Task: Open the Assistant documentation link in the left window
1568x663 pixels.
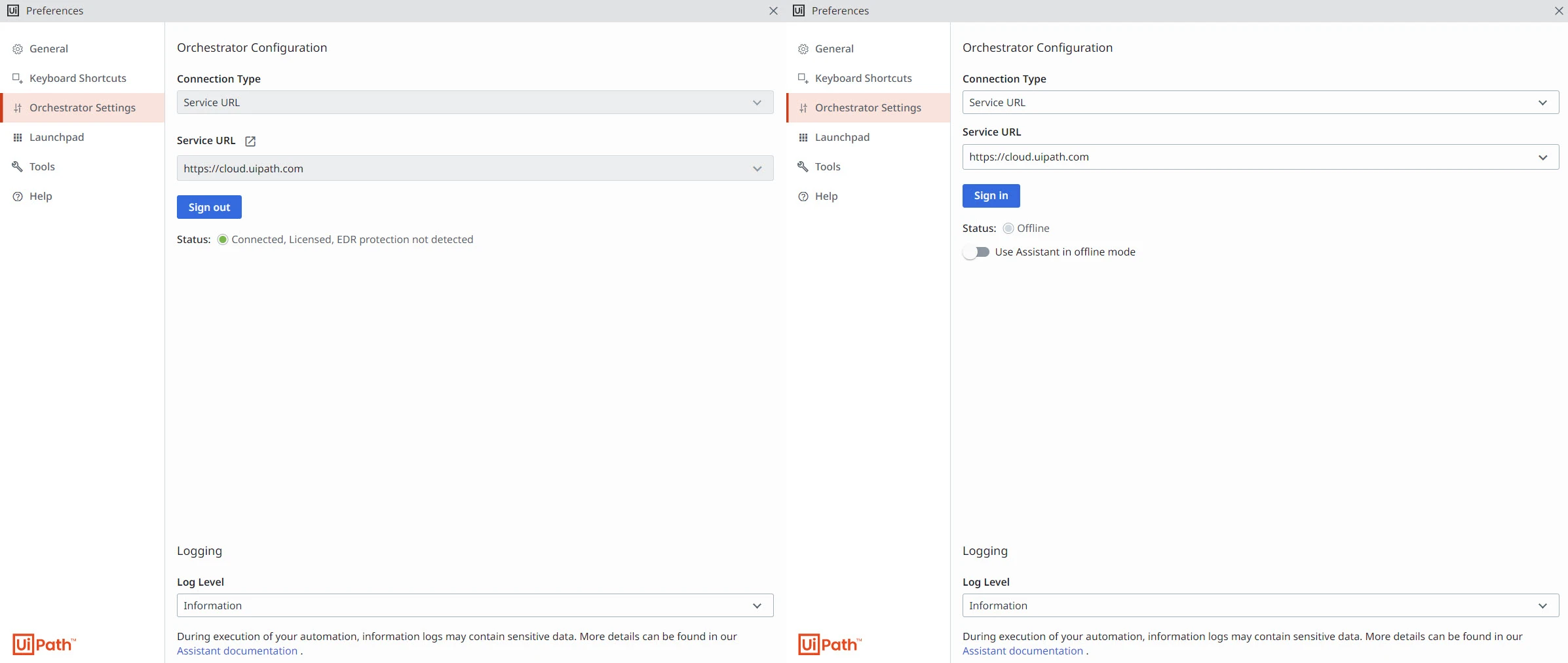Action: pos(237,651)
